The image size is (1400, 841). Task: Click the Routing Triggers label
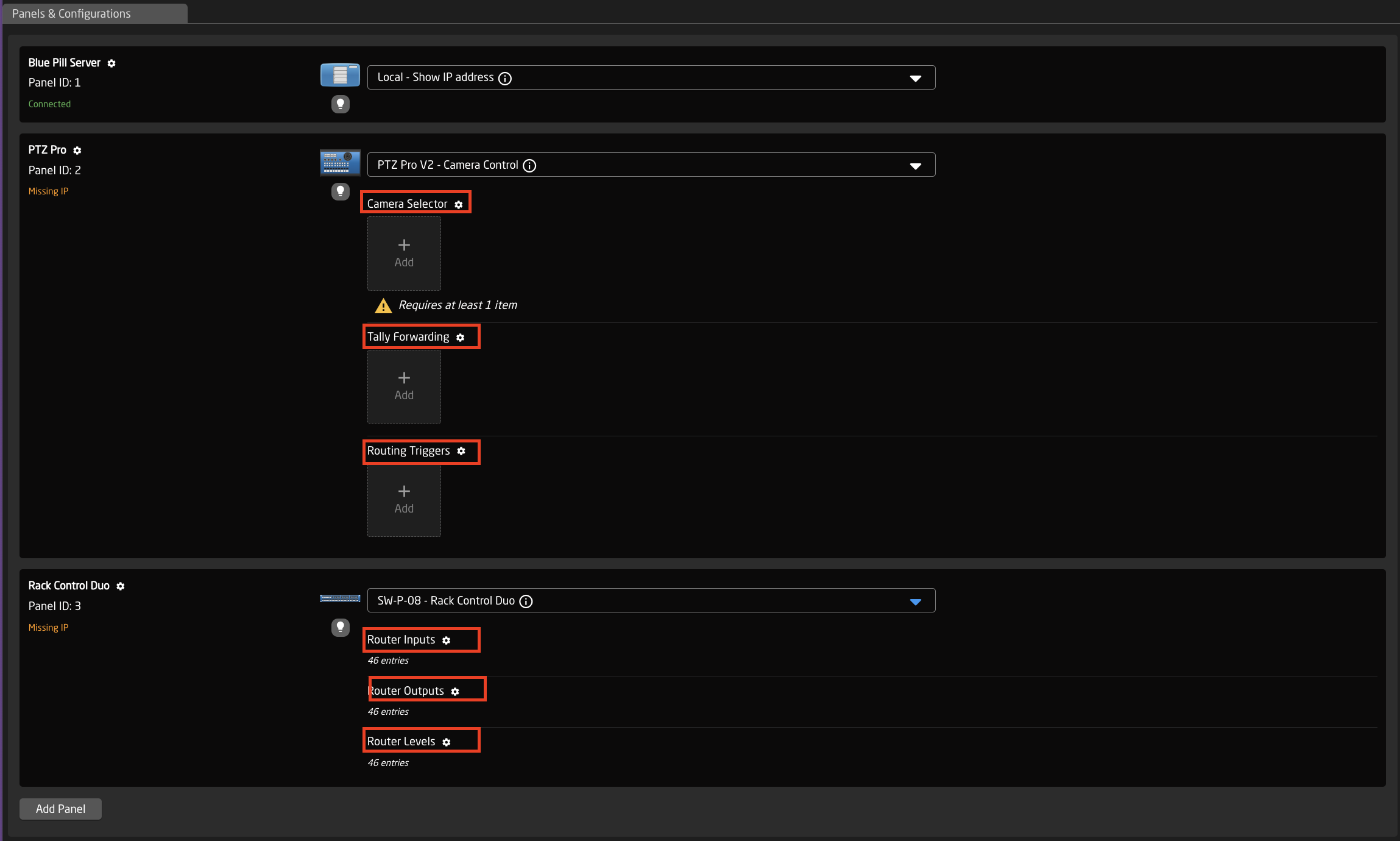click(x=408, y=451)
